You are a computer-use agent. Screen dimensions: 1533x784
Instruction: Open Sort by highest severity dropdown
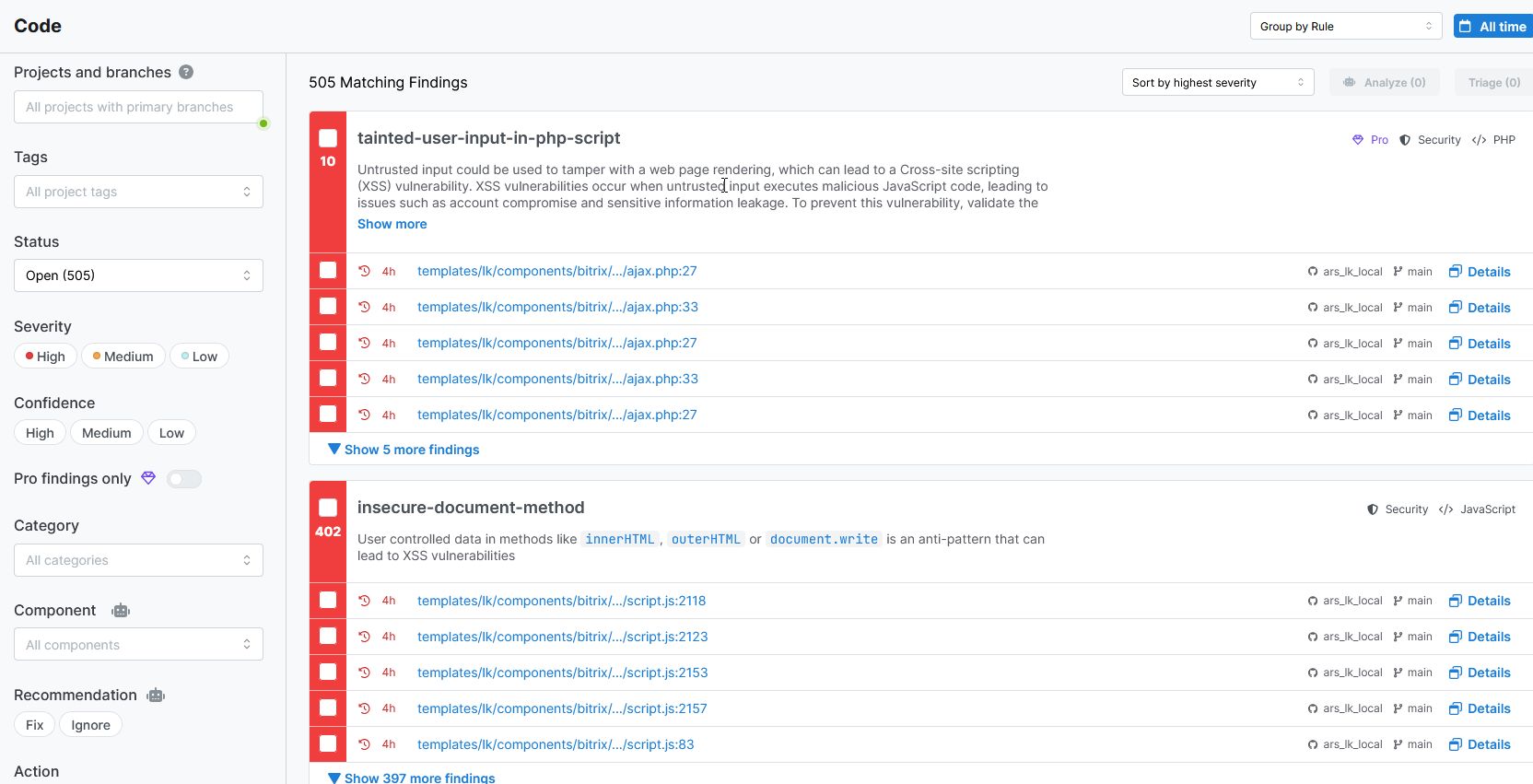point(1217,83)
